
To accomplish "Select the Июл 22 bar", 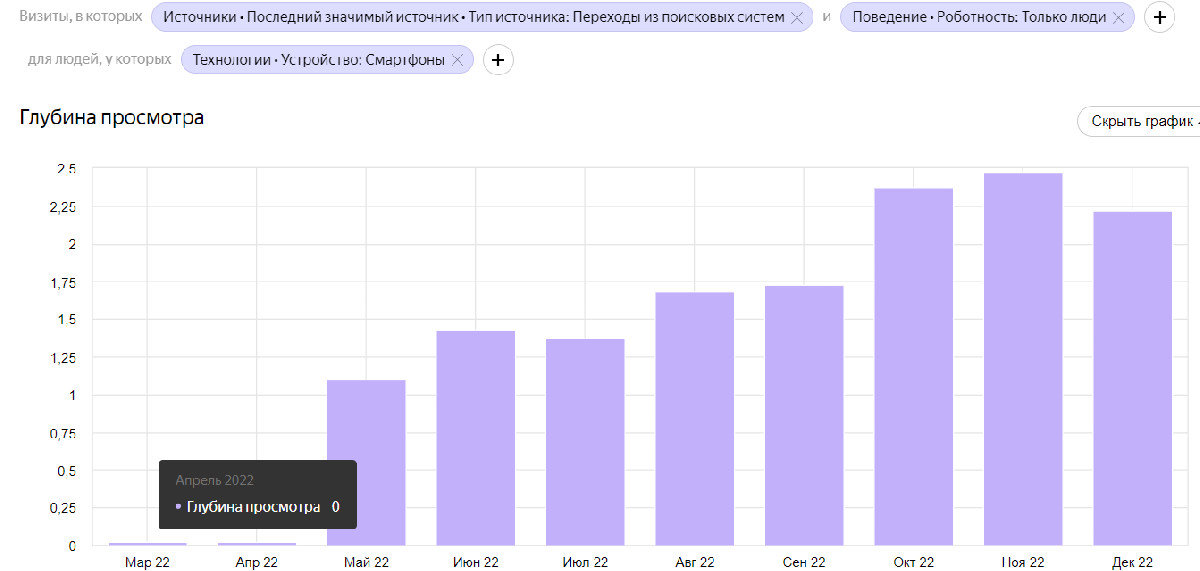I will 585,442.
